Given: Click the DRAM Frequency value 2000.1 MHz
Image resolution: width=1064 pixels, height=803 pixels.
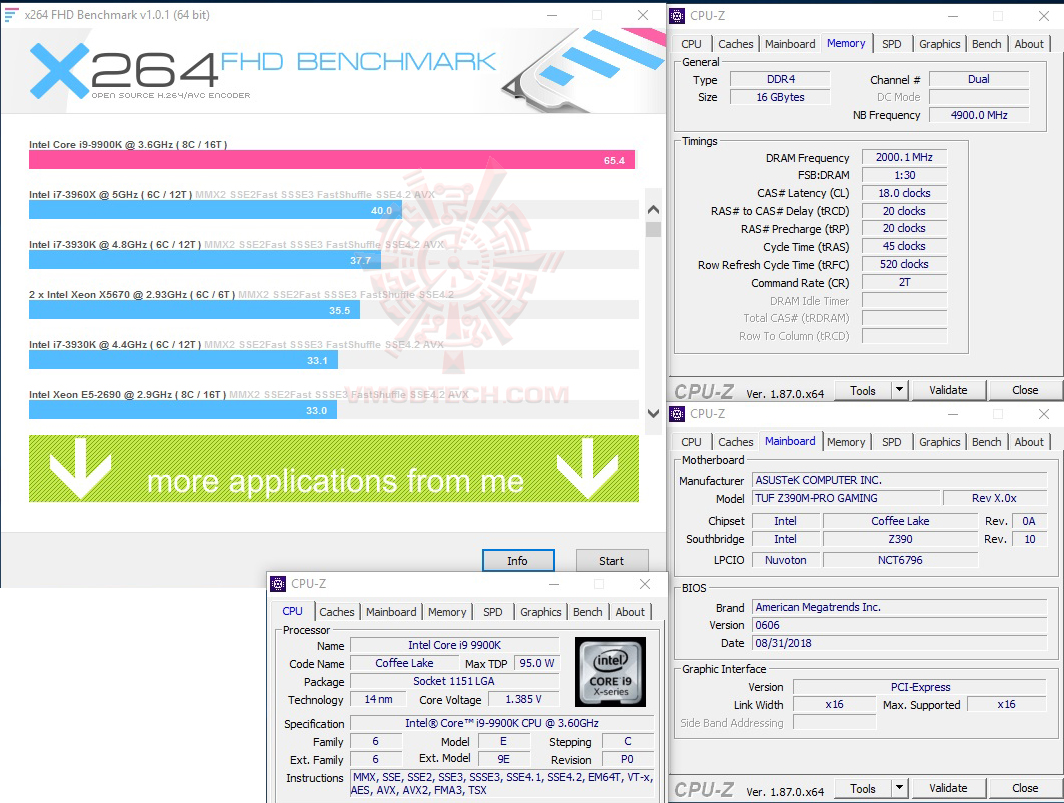Looking at the screenshot, I should [x=904, y=157].
